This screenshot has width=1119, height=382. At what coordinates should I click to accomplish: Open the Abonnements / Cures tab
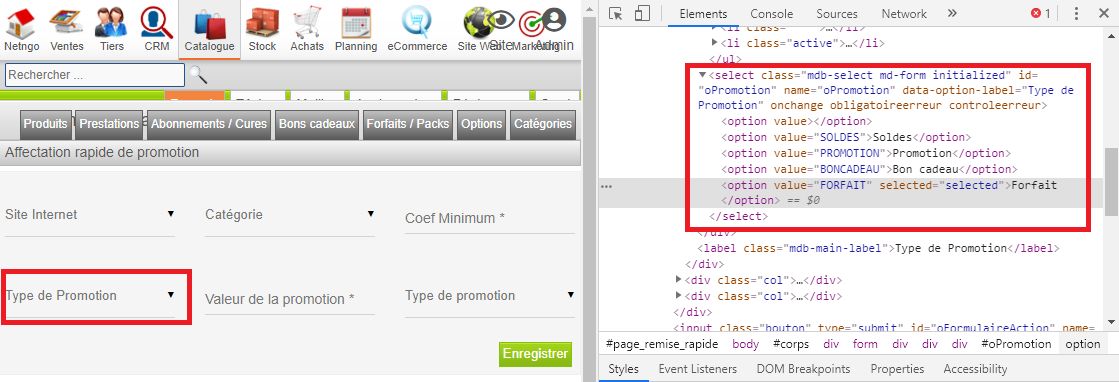click(x=208, y=124)
